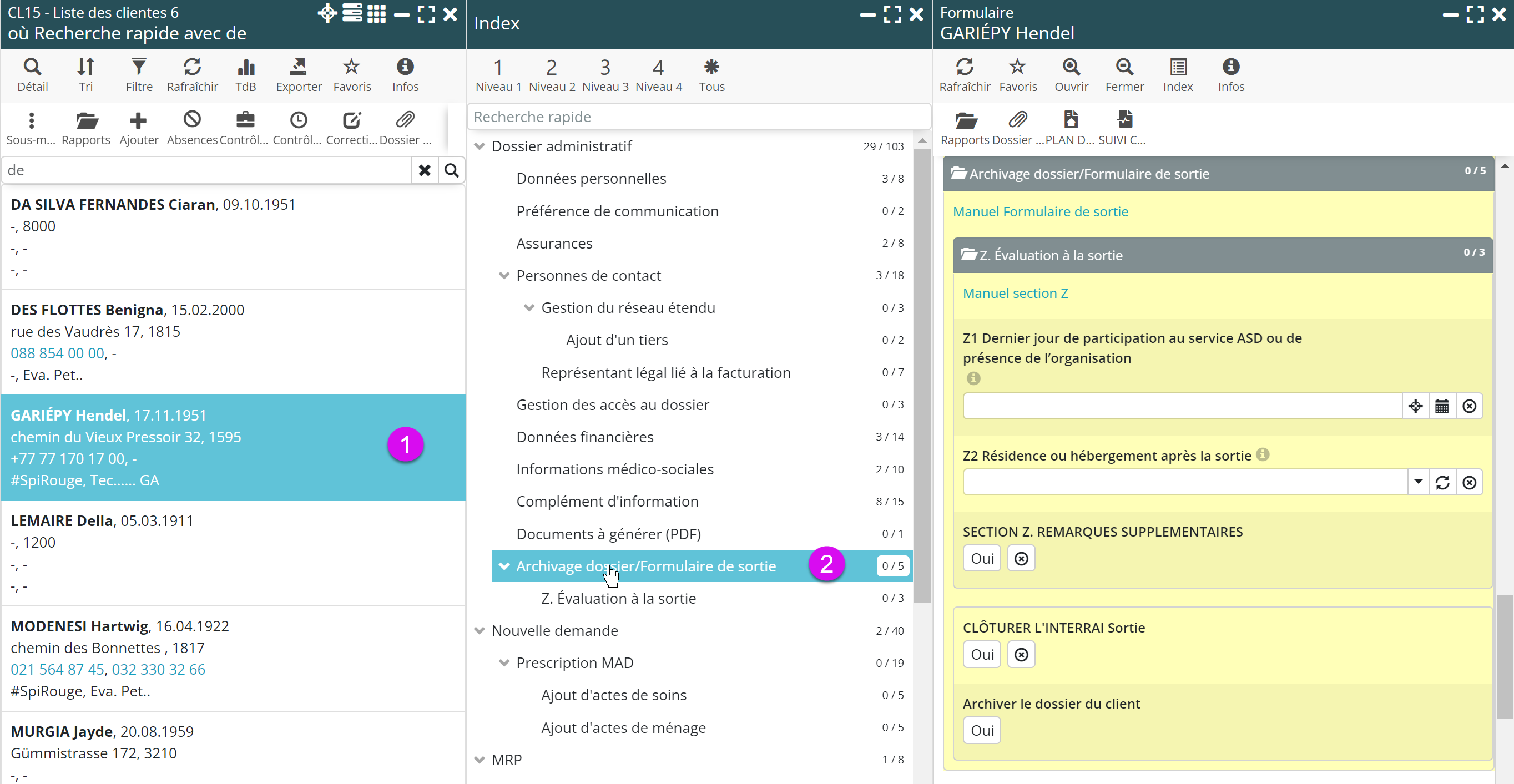1514x784 pixels.
Task: Toggle Oui for CLÔTURER L'INTERRAI Sortie
Action: [x=982, y=654]
